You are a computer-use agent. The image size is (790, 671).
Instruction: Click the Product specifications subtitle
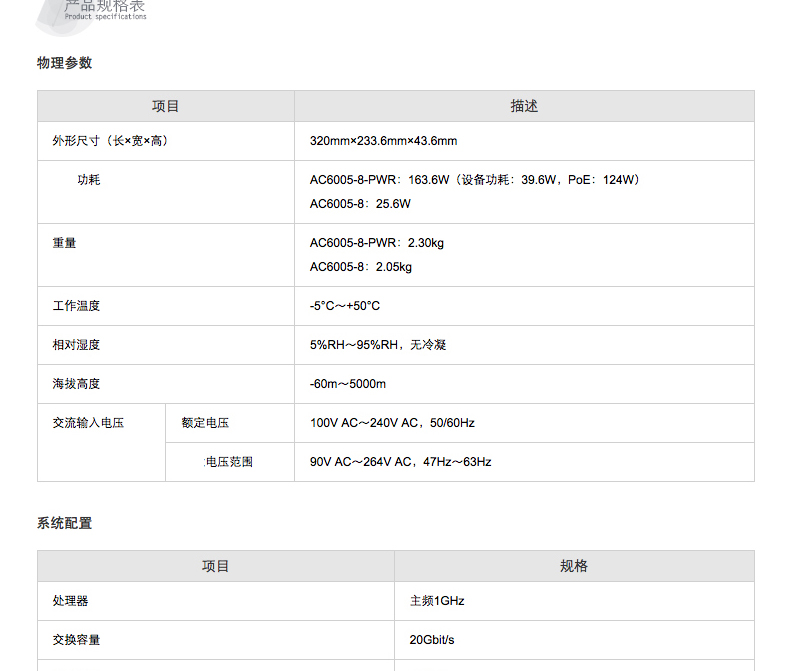105,17
